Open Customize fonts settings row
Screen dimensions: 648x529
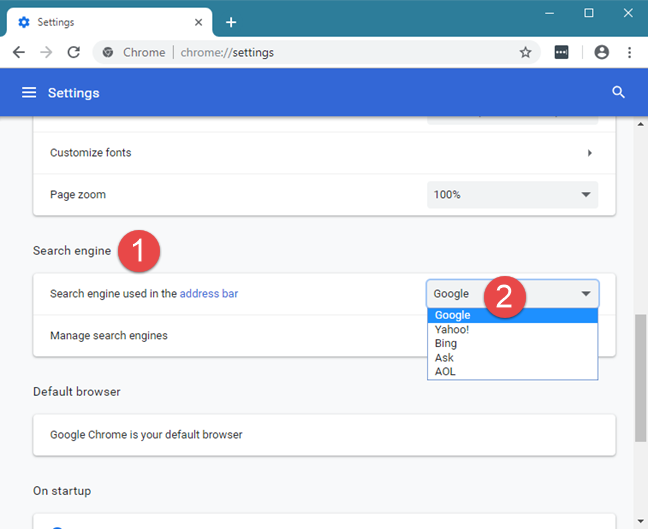(324, 153)
